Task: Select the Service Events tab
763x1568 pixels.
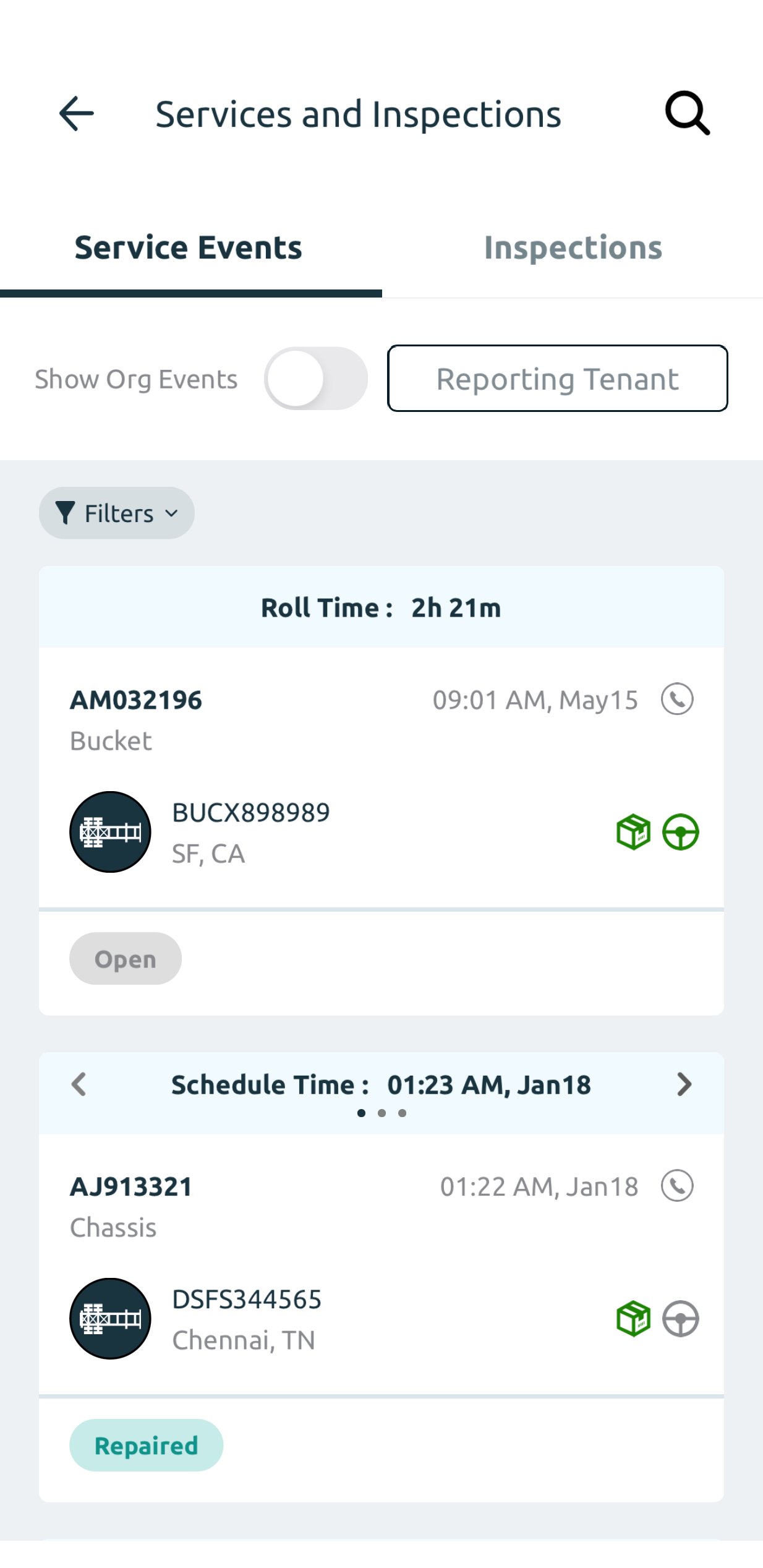Action: [x=189, y=248]
